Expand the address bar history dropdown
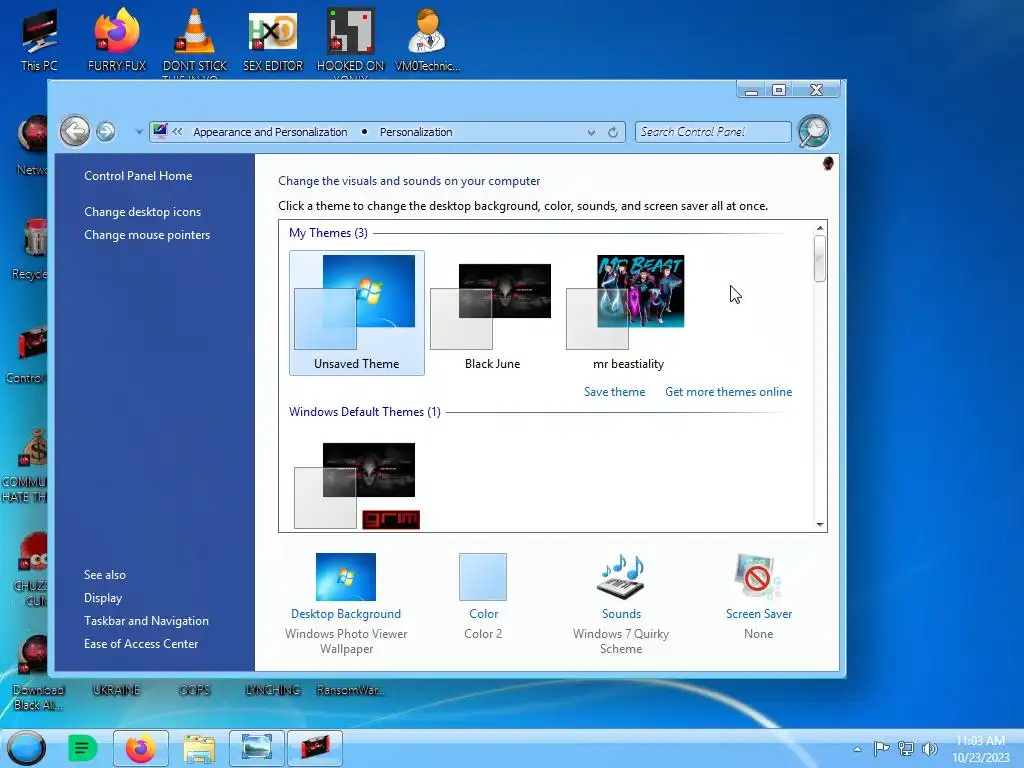This screenshot has height=768, width=1024. [591, 133]
